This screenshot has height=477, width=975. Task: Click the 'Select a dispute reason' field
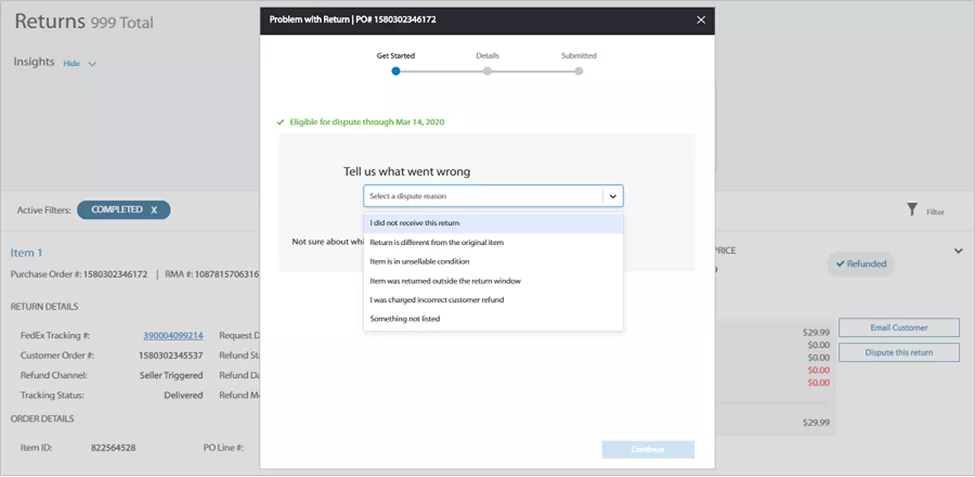tap(483, 196)
